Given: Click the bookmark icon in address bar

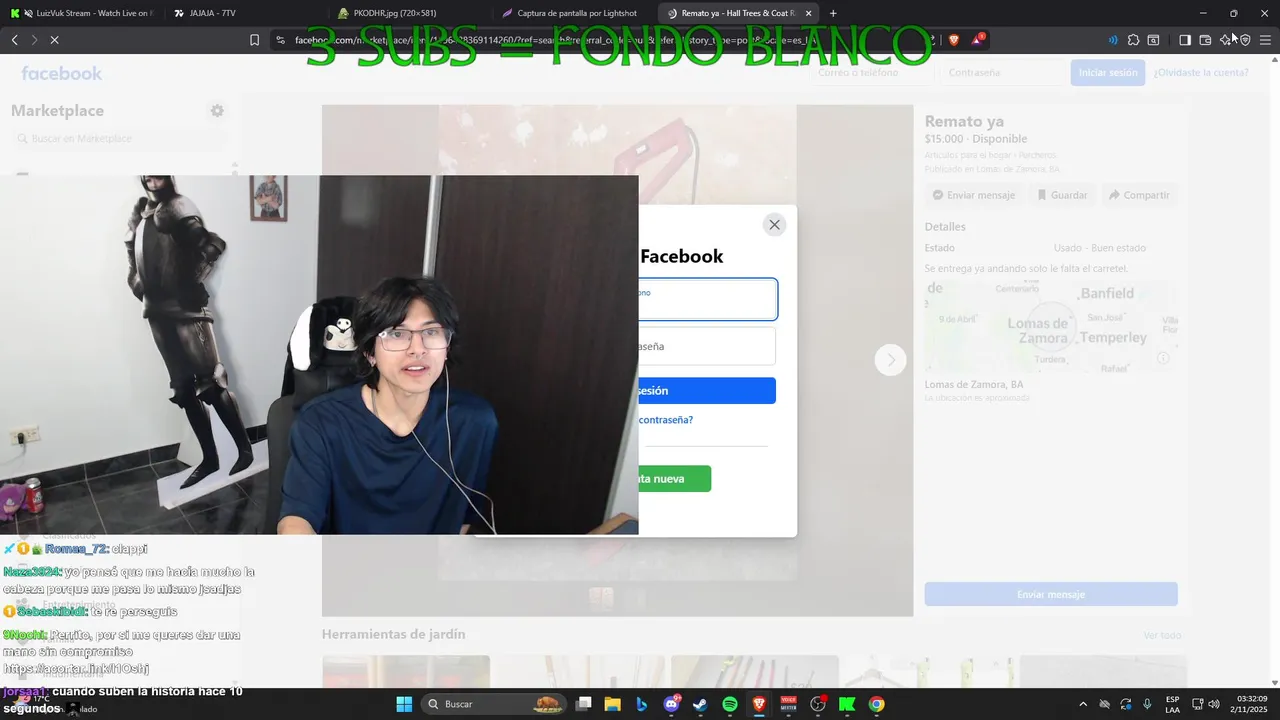Looking at the screenshot, I should point(254,40).
